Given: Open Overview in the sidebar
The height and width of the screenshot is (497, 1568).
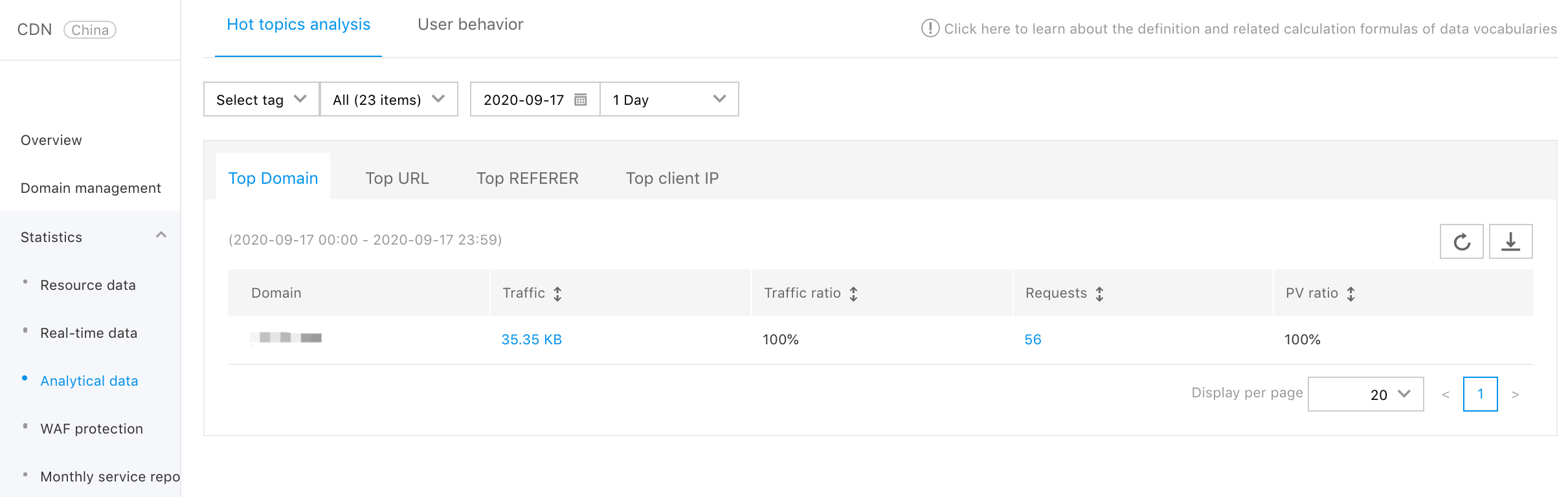Looking at the screenshot, I should pos(51,140).
